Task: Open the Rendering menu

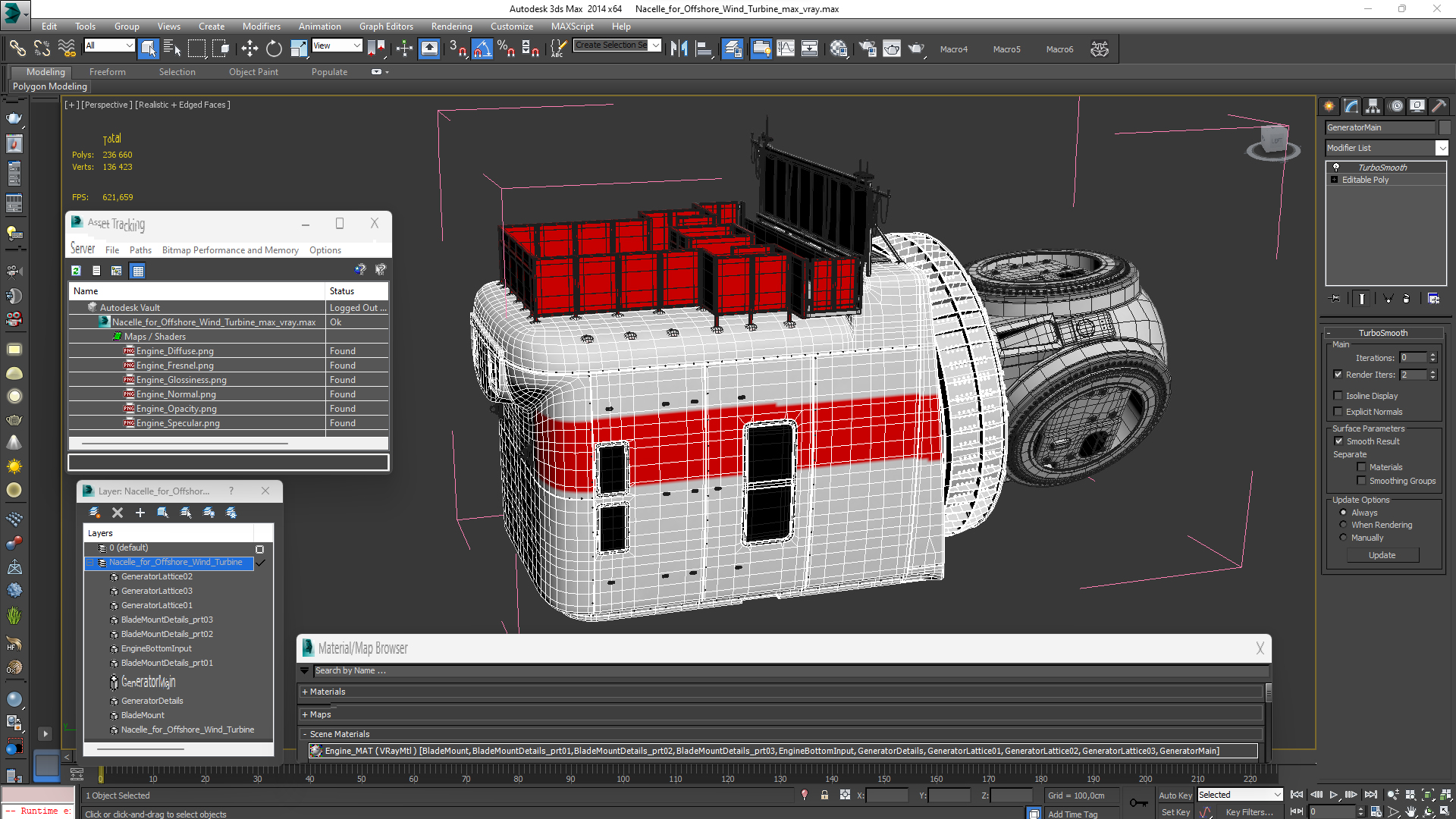Action: click(x=451, y=26)
